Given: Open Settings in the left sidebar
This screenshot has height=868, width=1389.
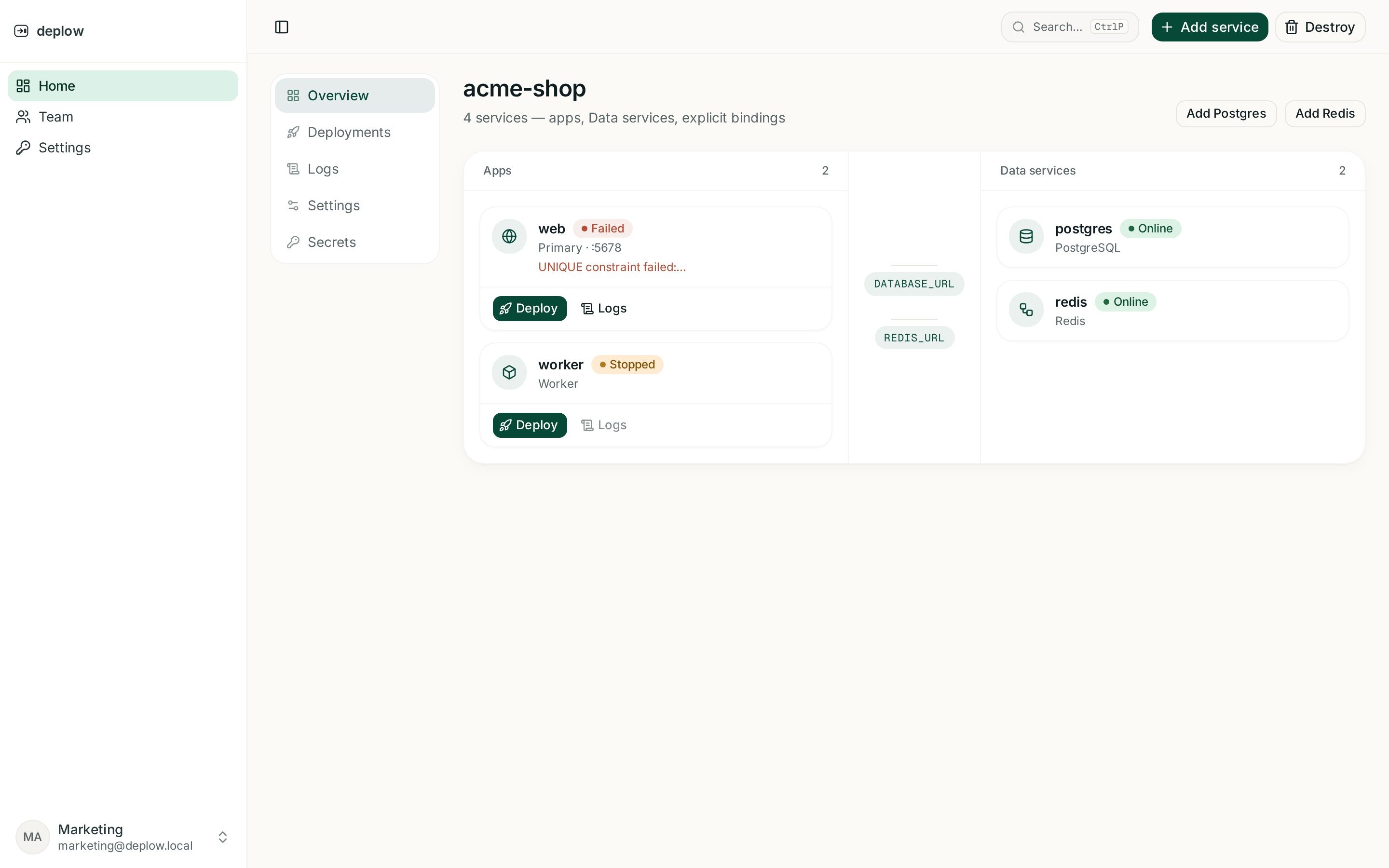Looking at the screenshot, I should 123,148.
